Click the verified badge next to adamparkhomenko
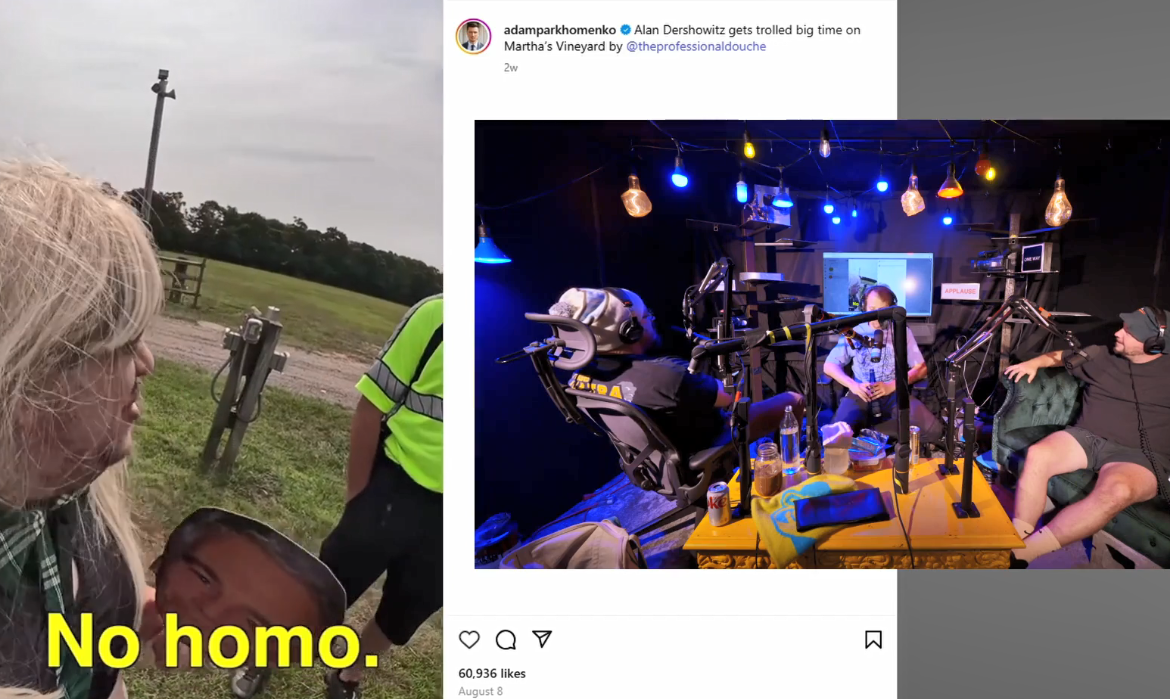 tap(625, 30)
